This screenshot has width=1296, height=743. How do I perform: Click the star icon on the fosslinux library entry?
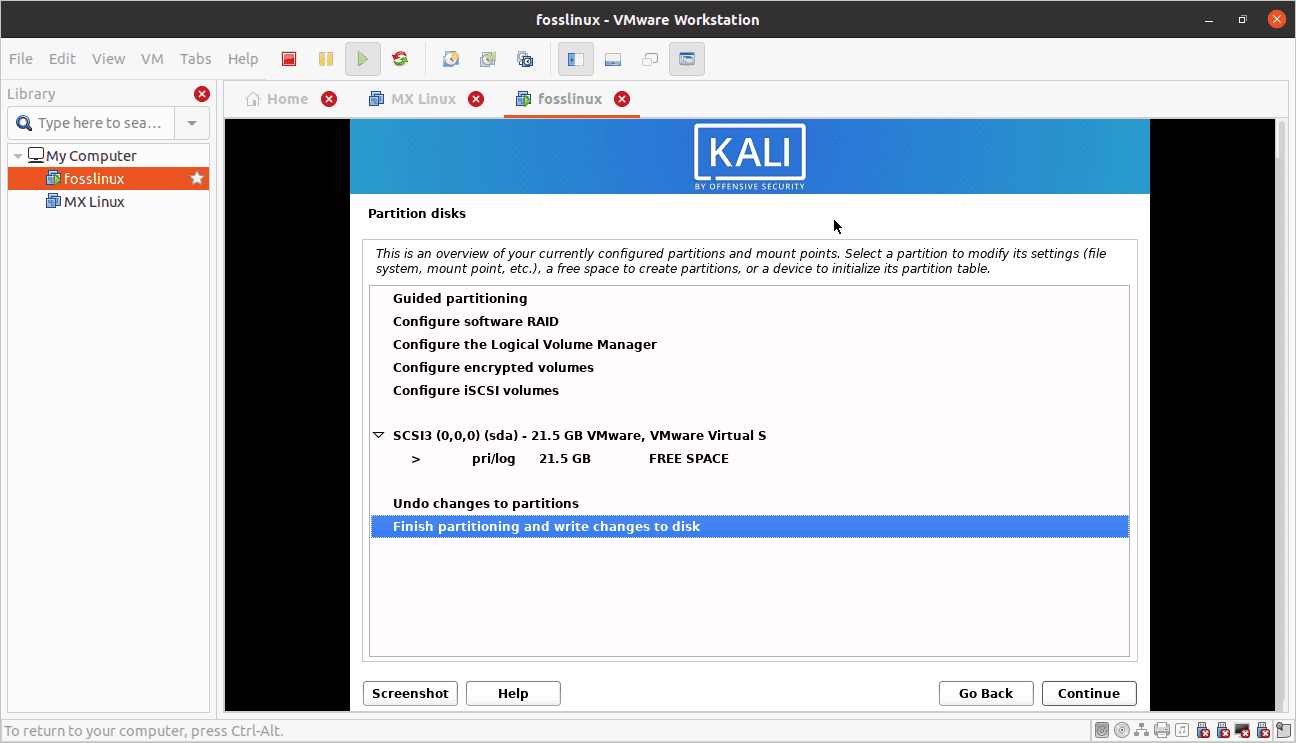(x=197, y=178)
